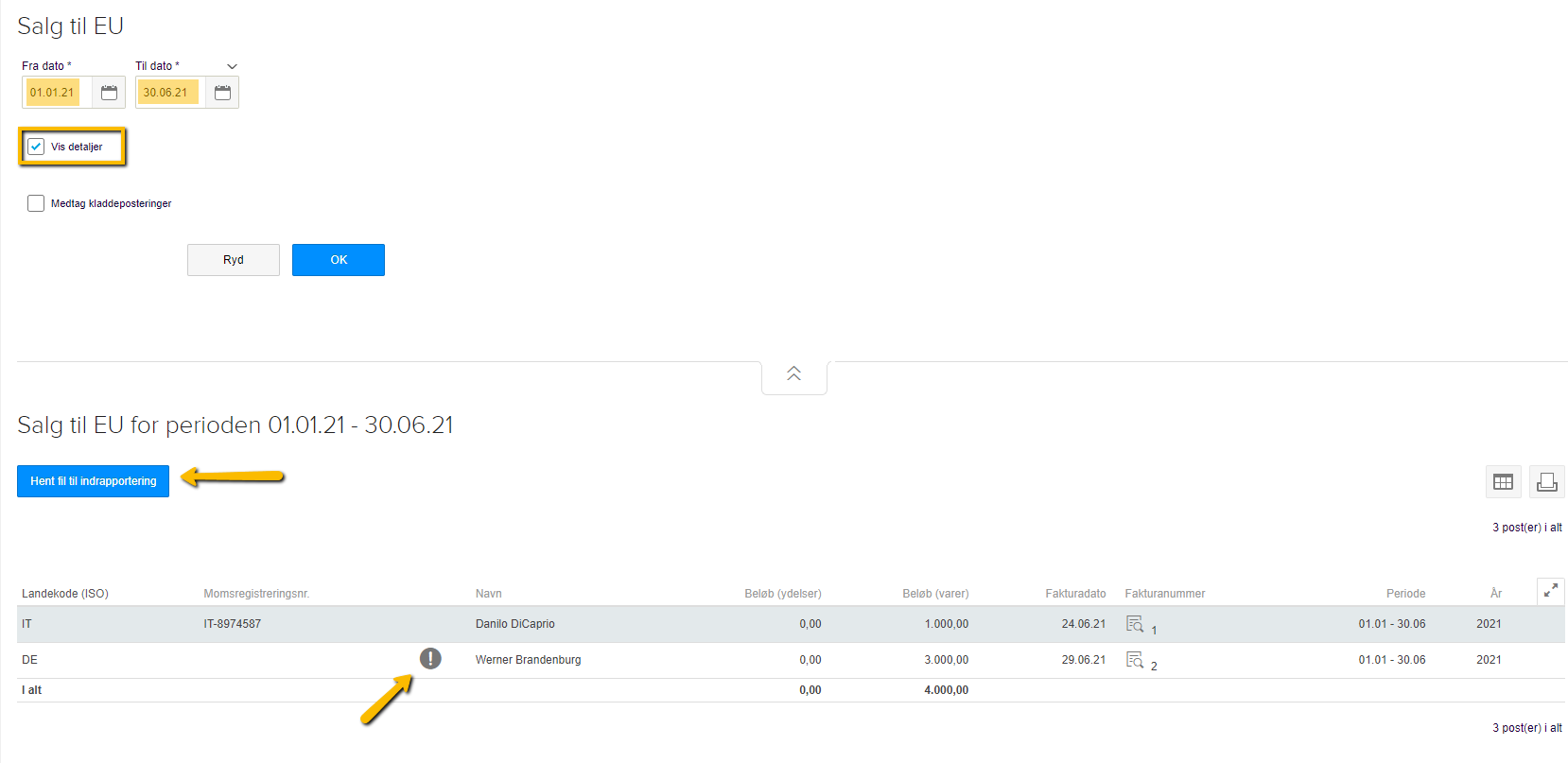Click the Fra dato input field
1568x763 pixels.
55,93
